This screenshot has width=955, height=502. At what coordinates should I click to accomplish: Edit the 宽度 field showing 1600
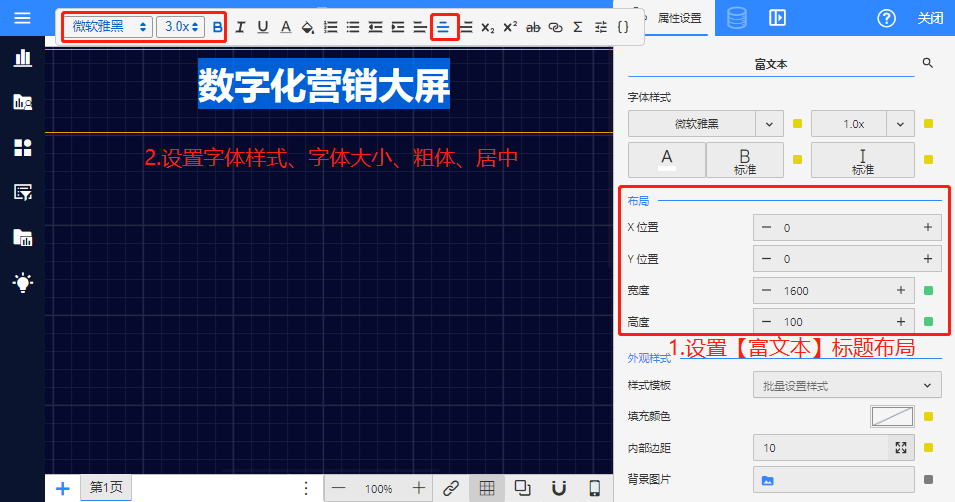pyautogui.click(x=834, y=291)
